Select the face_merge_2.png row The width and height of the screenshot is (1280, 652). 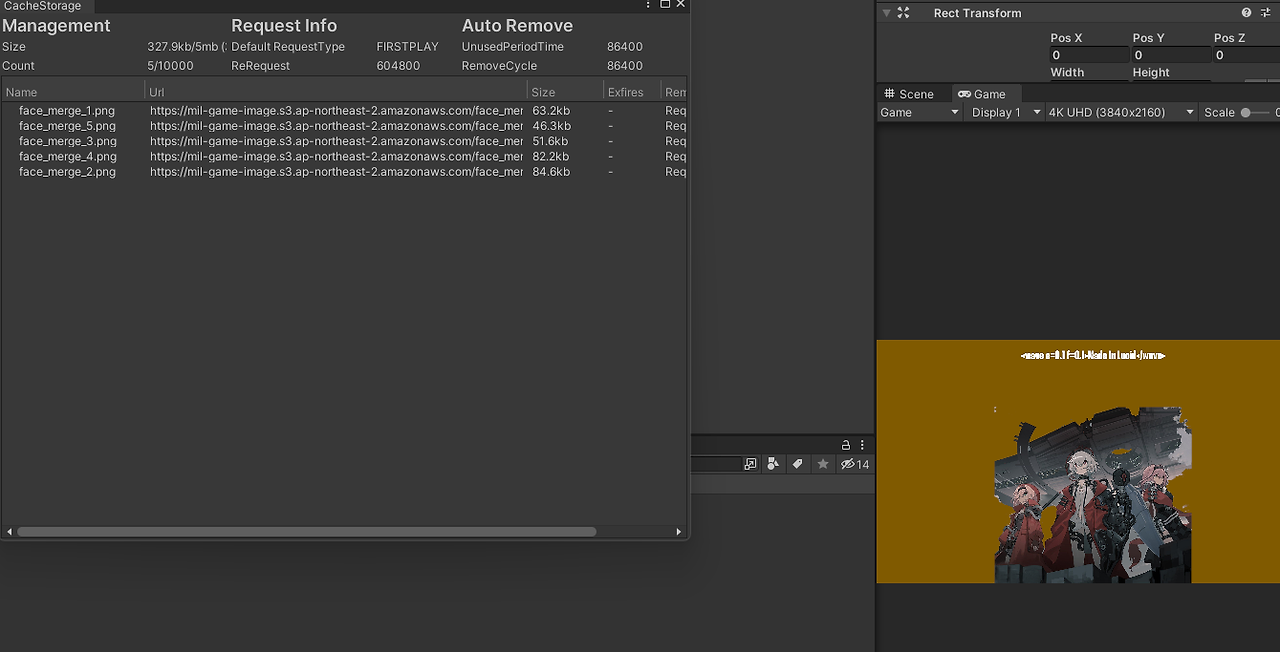pyautogui.click(x=344, y=172)
